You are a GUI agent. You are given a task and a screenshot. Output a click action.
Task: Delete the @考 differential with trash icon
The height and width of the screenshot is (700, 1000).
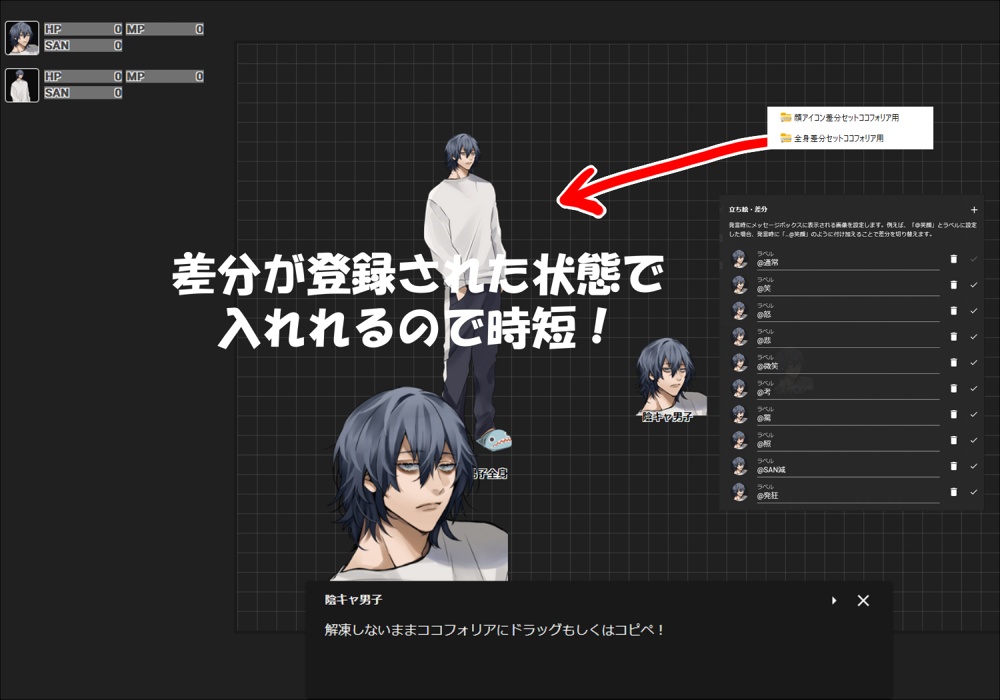point(953,388)
